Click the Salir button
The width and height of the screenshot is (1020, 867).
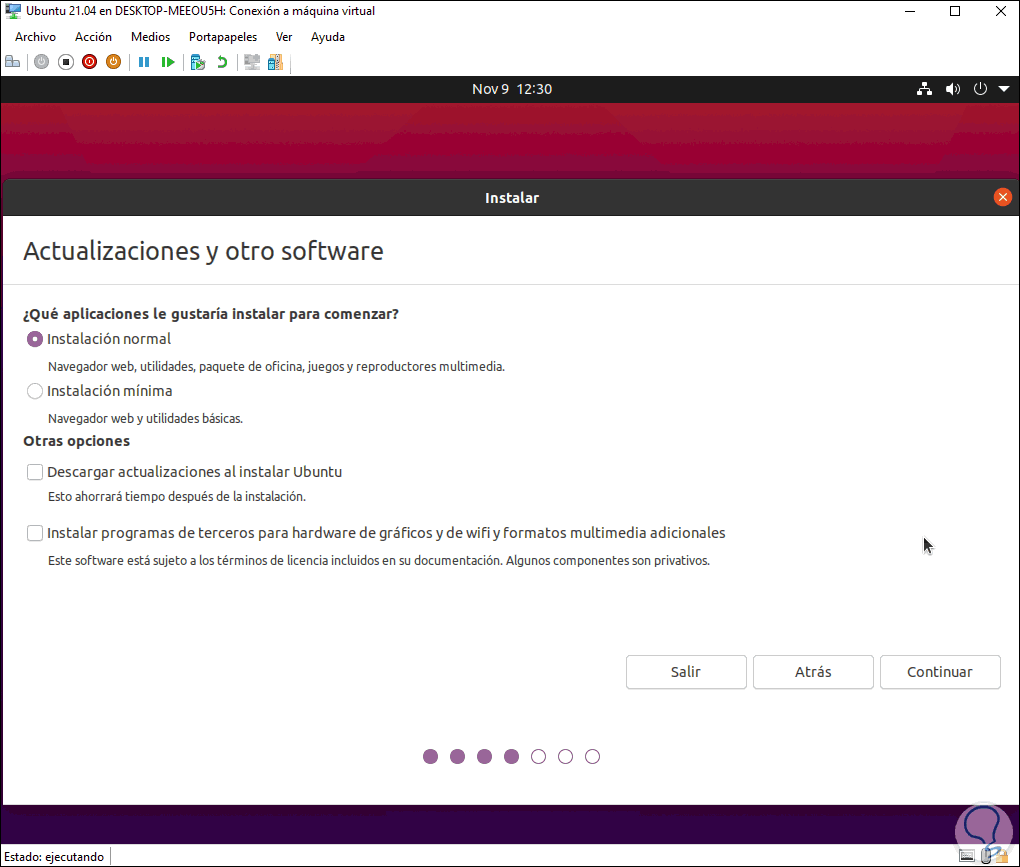686,672
